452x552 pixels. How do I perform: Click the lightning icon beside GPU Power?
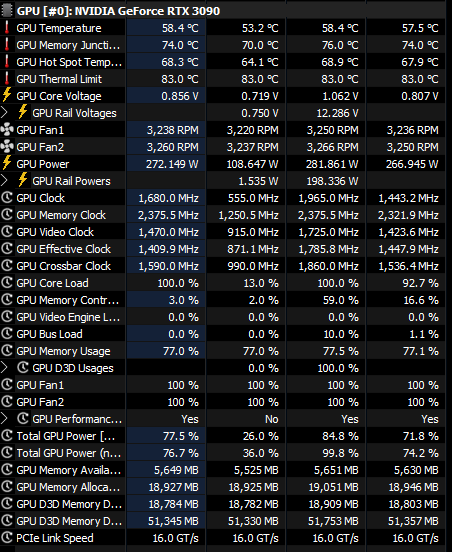(7, 163)
